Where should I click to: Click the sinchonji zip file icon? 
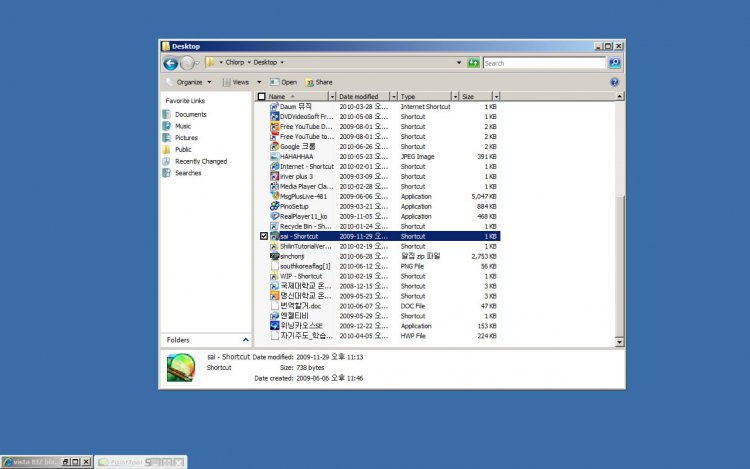275,256
